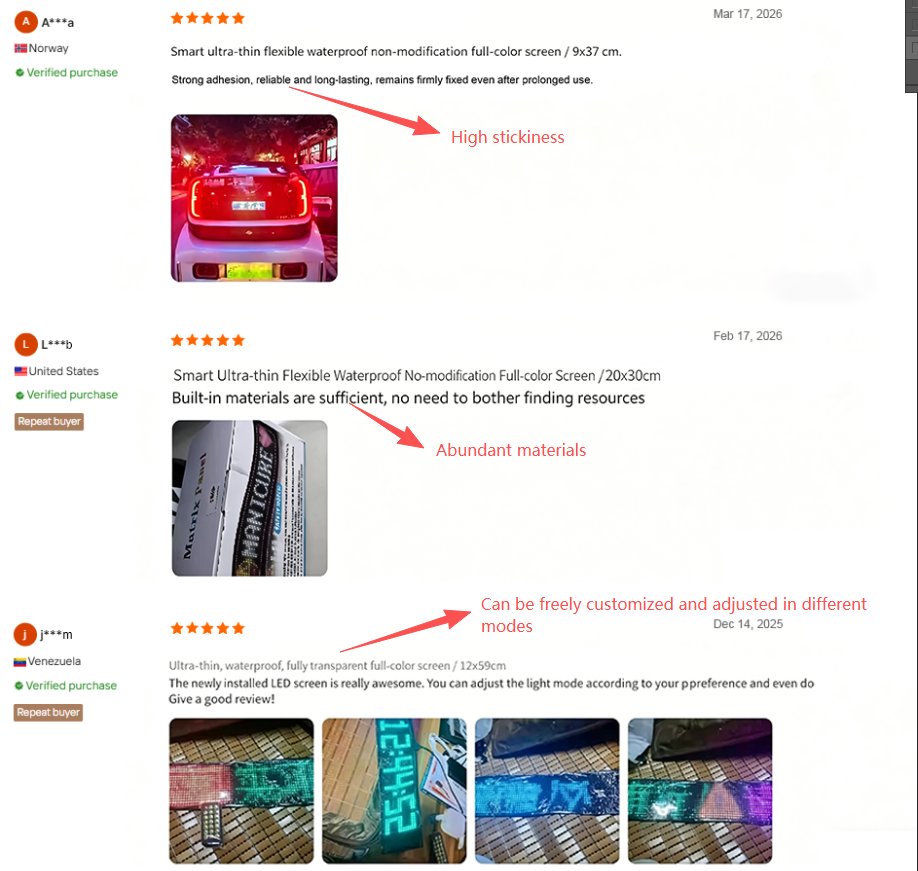Viewport: 918px width, 871px height.
Task: Open the red car tail-light review photo
Action: (254, 198)
